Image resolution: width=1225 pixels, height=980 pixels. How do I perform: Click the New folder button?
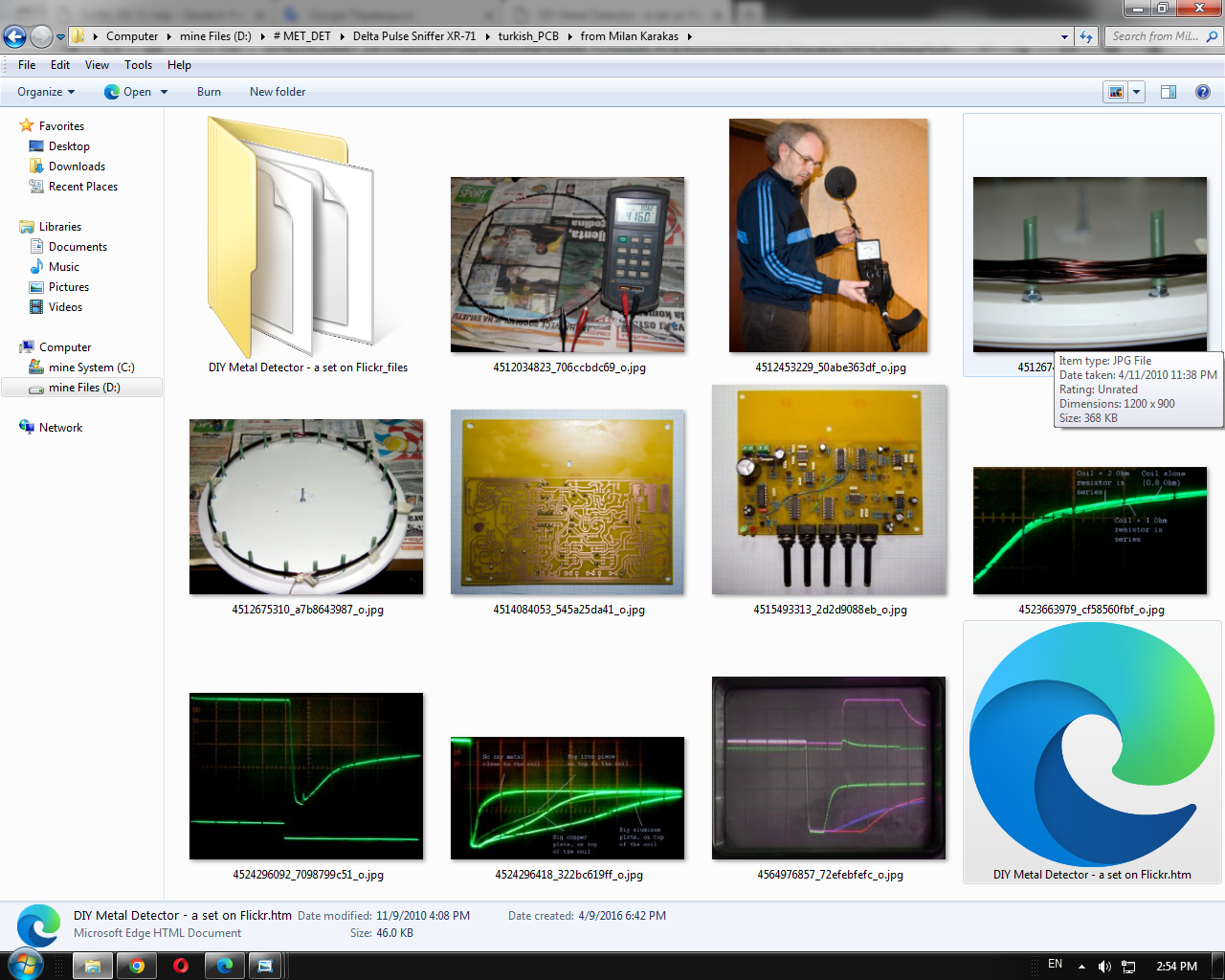(x=278, y=92)
